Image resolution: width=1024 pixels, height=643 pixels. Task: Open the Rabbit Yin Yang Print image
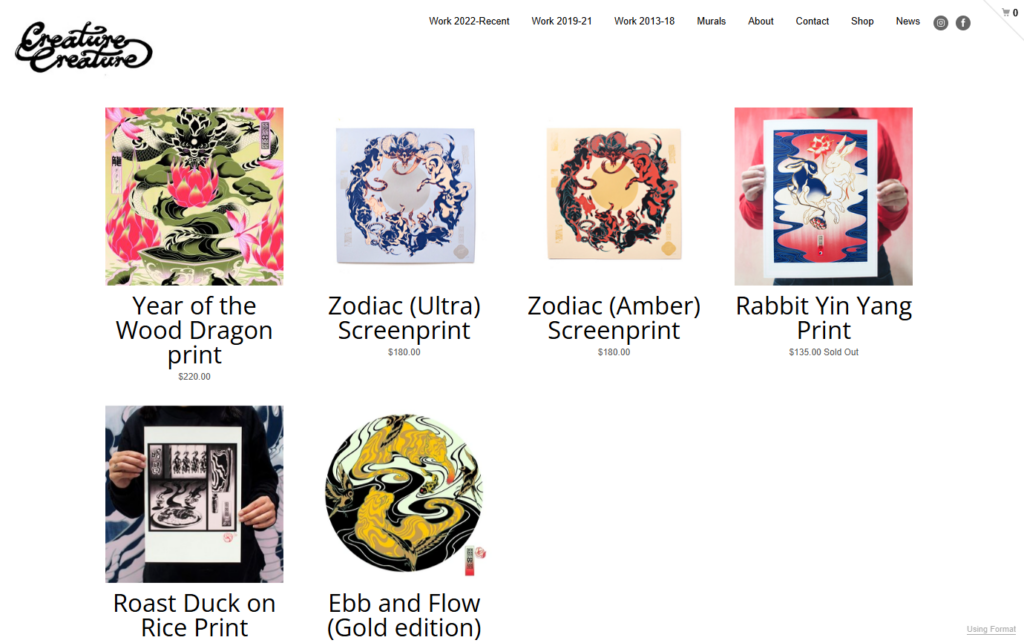tap(824, 196)
